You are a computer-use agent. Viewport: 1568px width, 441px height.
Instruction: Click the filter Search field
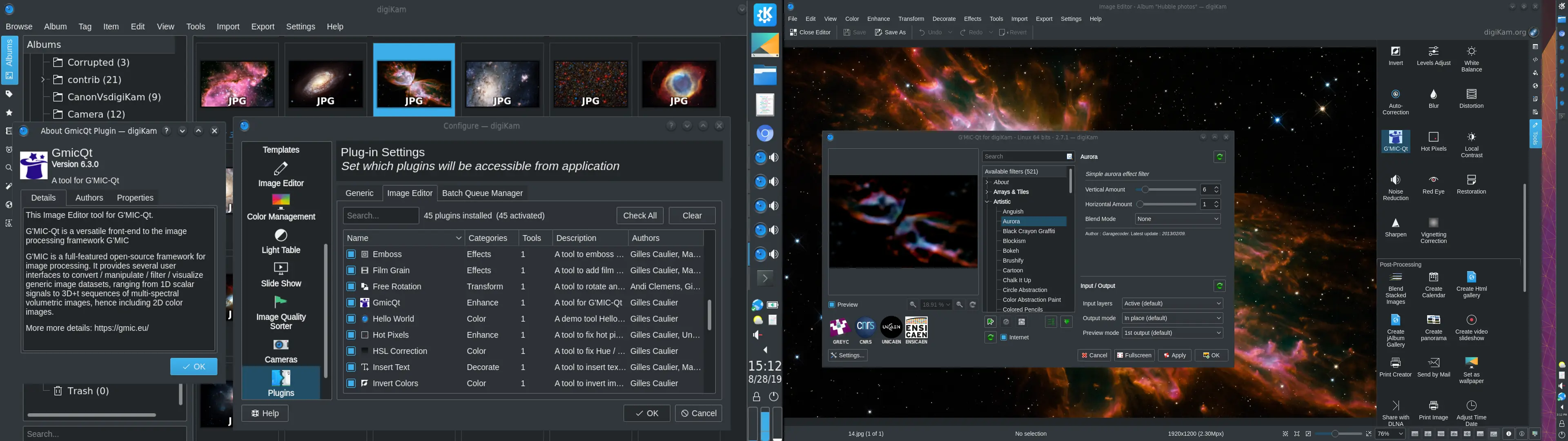pos(1026,156)
